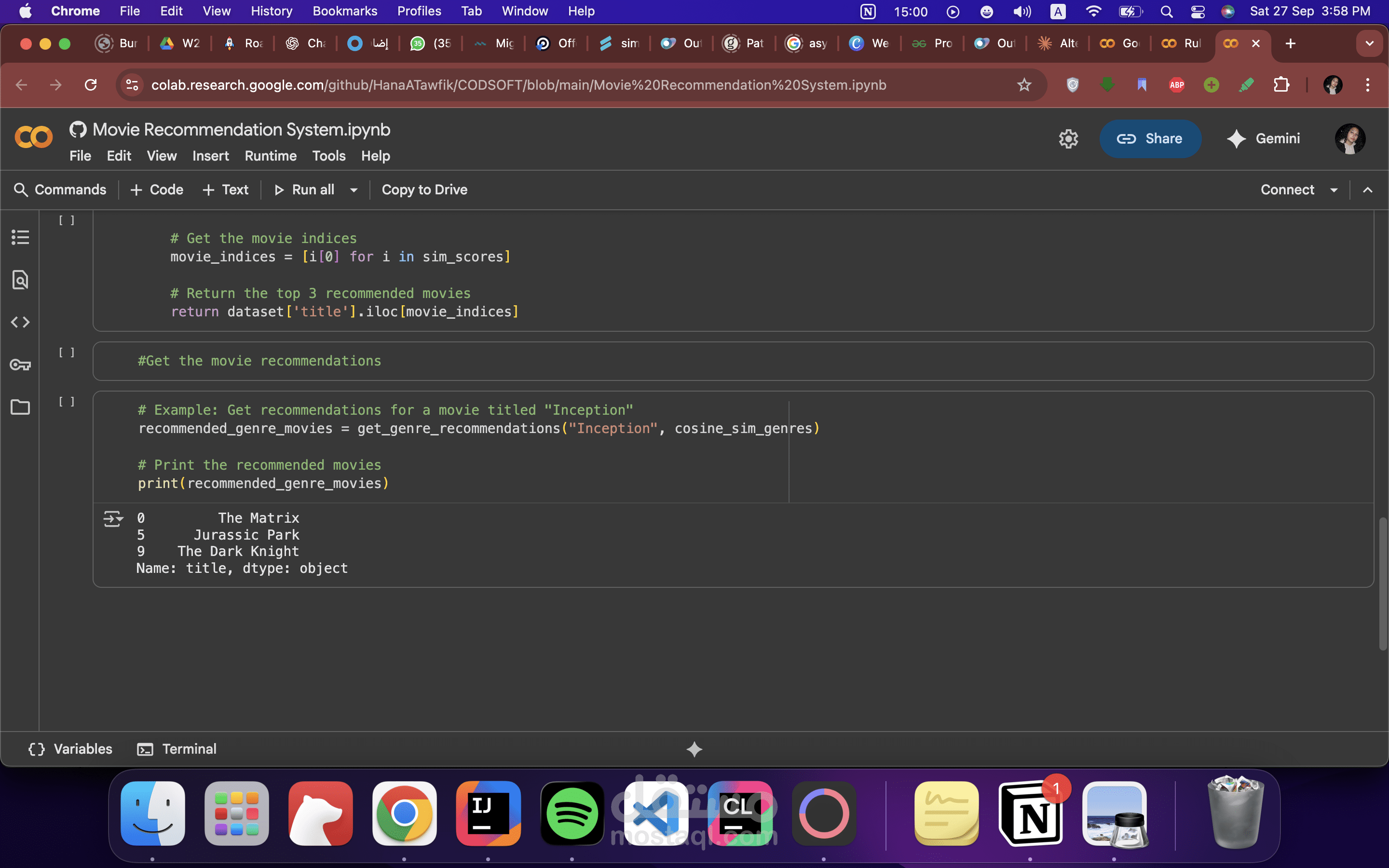The height and width of the screenshot is (868, 1389).
Task: Click the Gemini sparkle icon at bottom
Action: pos(694,749)
